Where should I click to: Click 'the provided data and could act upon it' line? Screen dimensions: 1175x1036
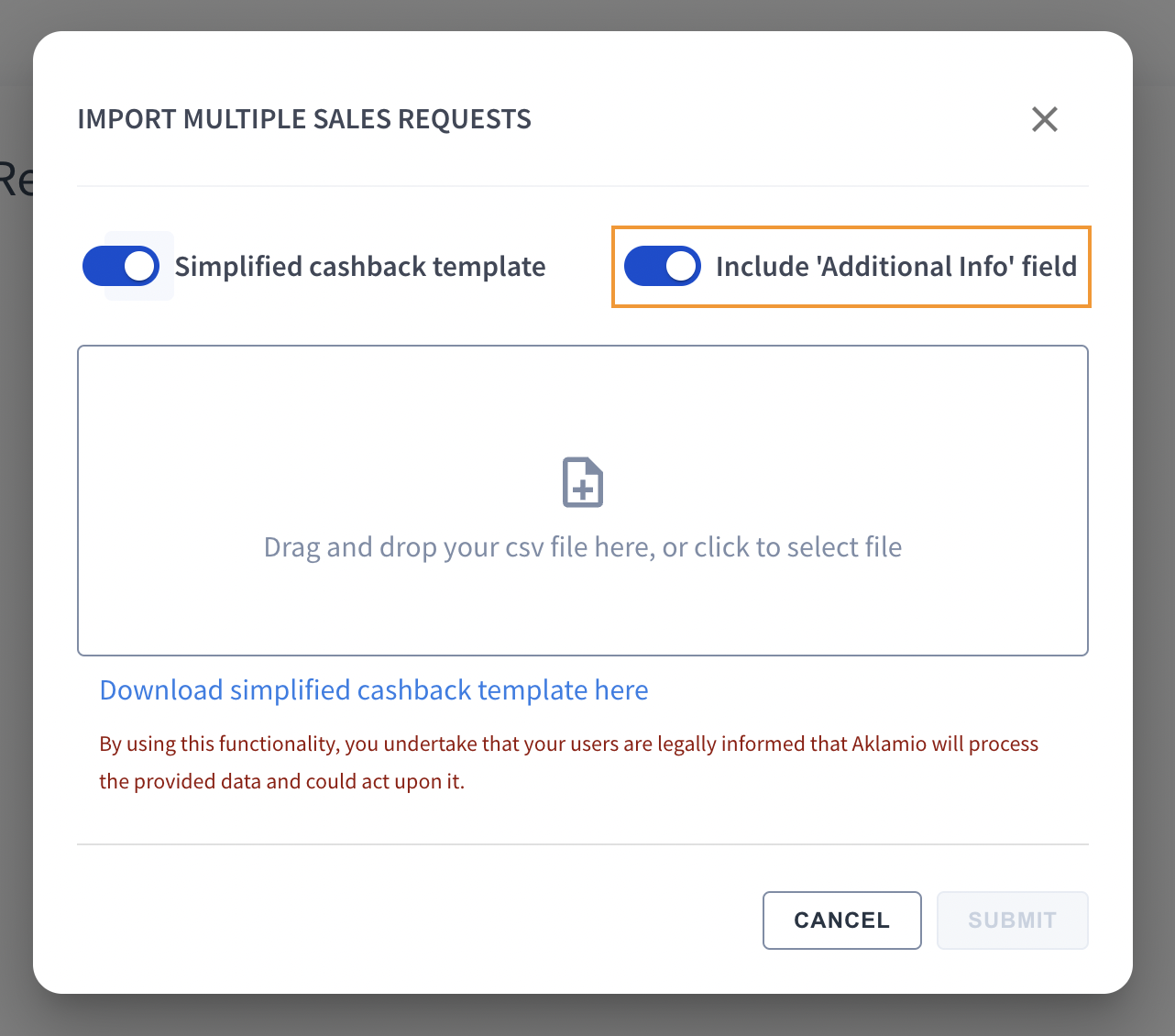click(x=281, y=782)
